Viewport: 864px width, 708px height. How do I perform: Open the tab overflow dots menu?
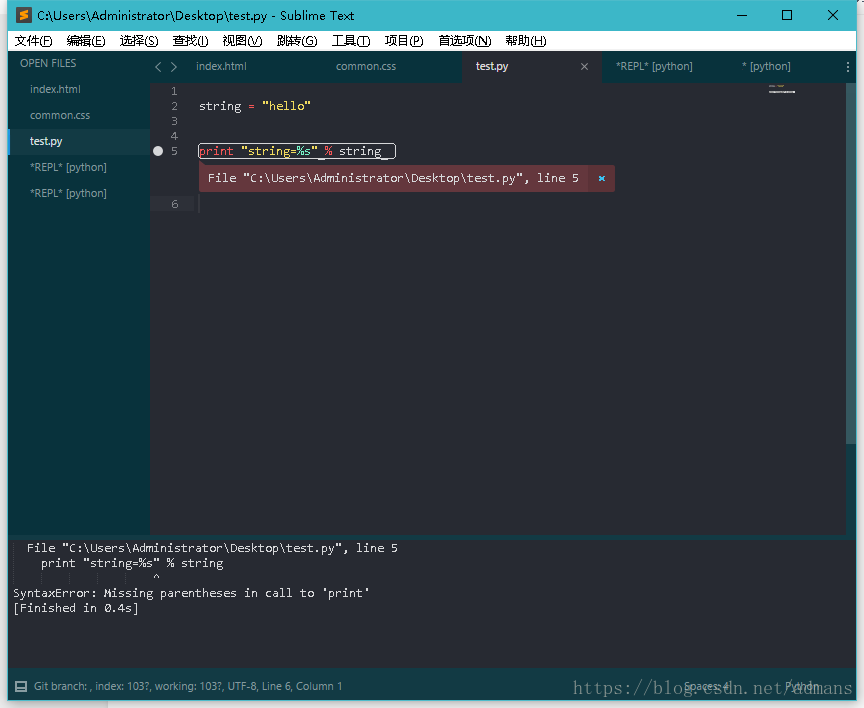point(847,67)
